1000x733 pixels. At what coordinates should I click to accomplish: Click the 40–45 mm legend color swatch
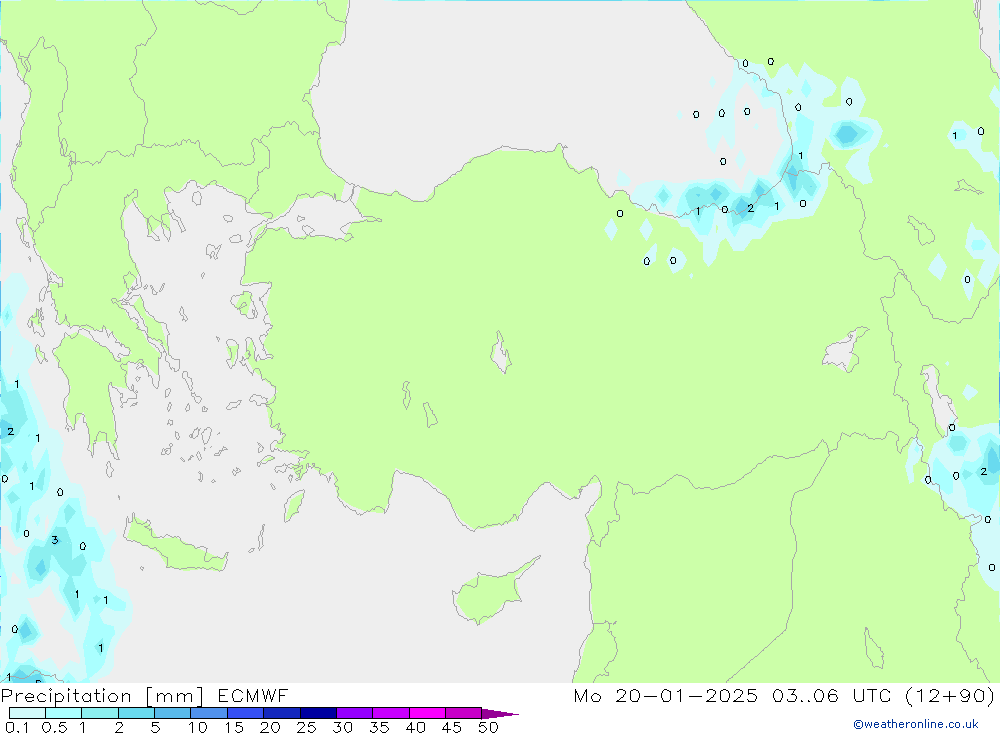click(427, 713)
